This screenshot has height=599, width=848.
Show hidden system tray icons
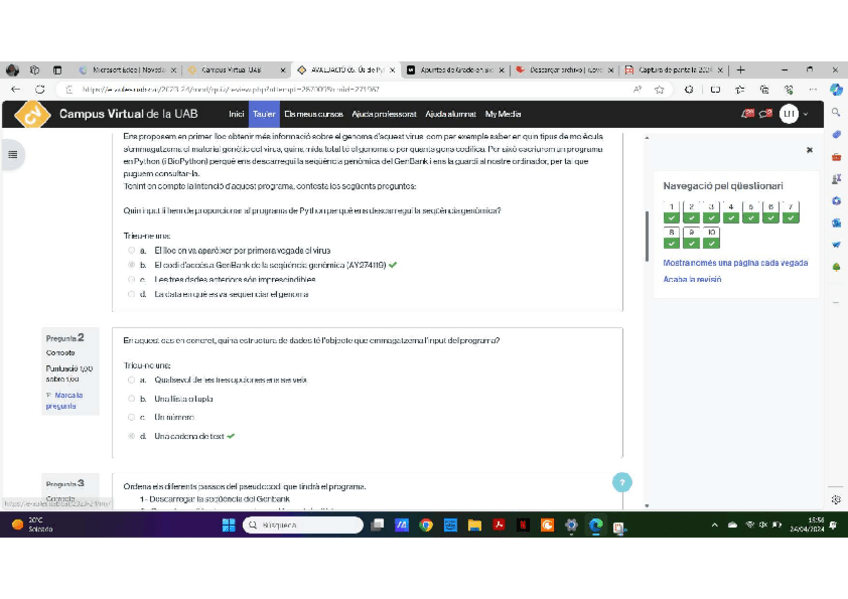pyautogui.click(x=714, y=525)
